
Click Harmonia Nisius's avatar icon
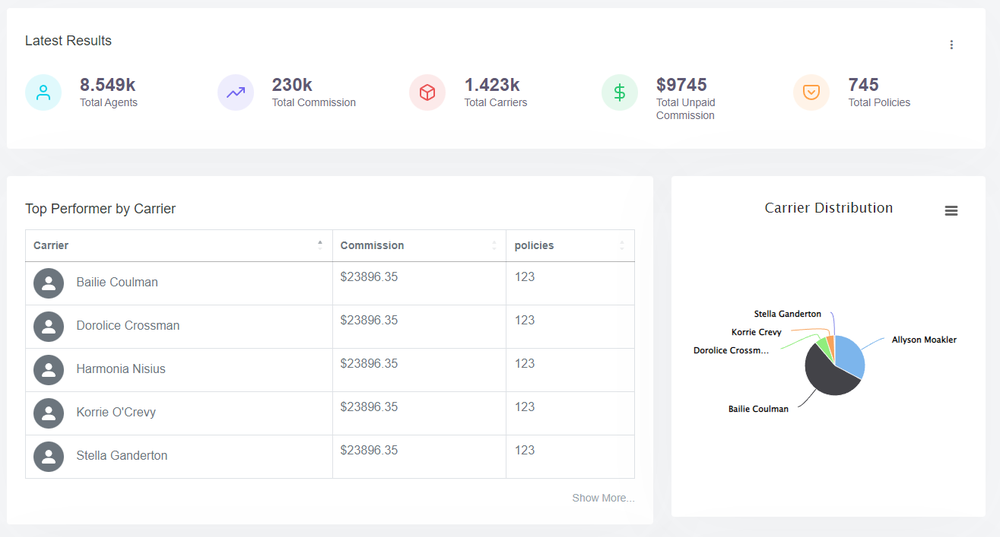point(48,370)
